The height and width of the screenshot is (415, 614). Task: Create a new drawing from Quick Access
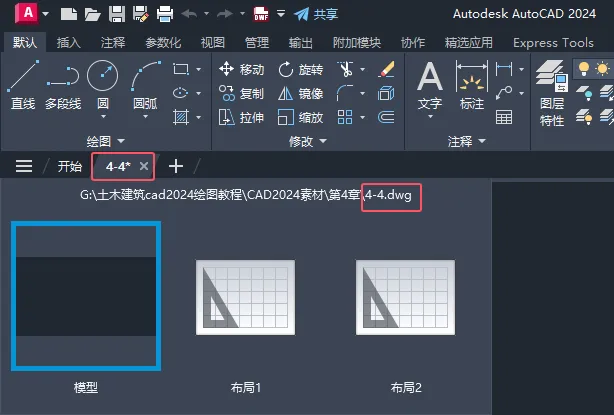pos(69,14)
